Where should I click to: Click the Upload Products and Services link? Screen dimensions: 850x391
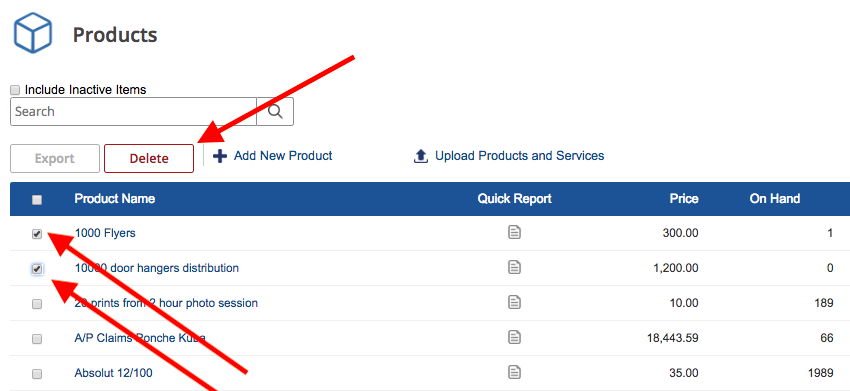click(x=519, y=156)
